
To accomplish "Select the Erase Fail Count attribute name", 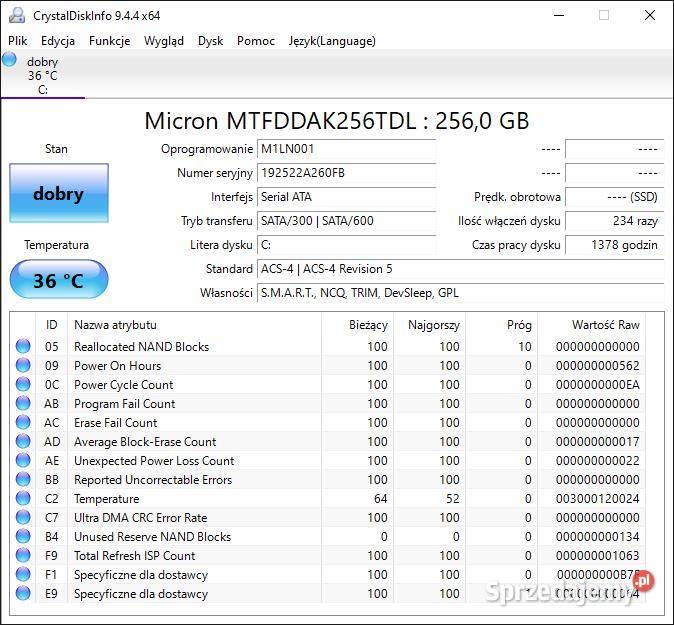I will pyautogui.click(x=116, y=423).
